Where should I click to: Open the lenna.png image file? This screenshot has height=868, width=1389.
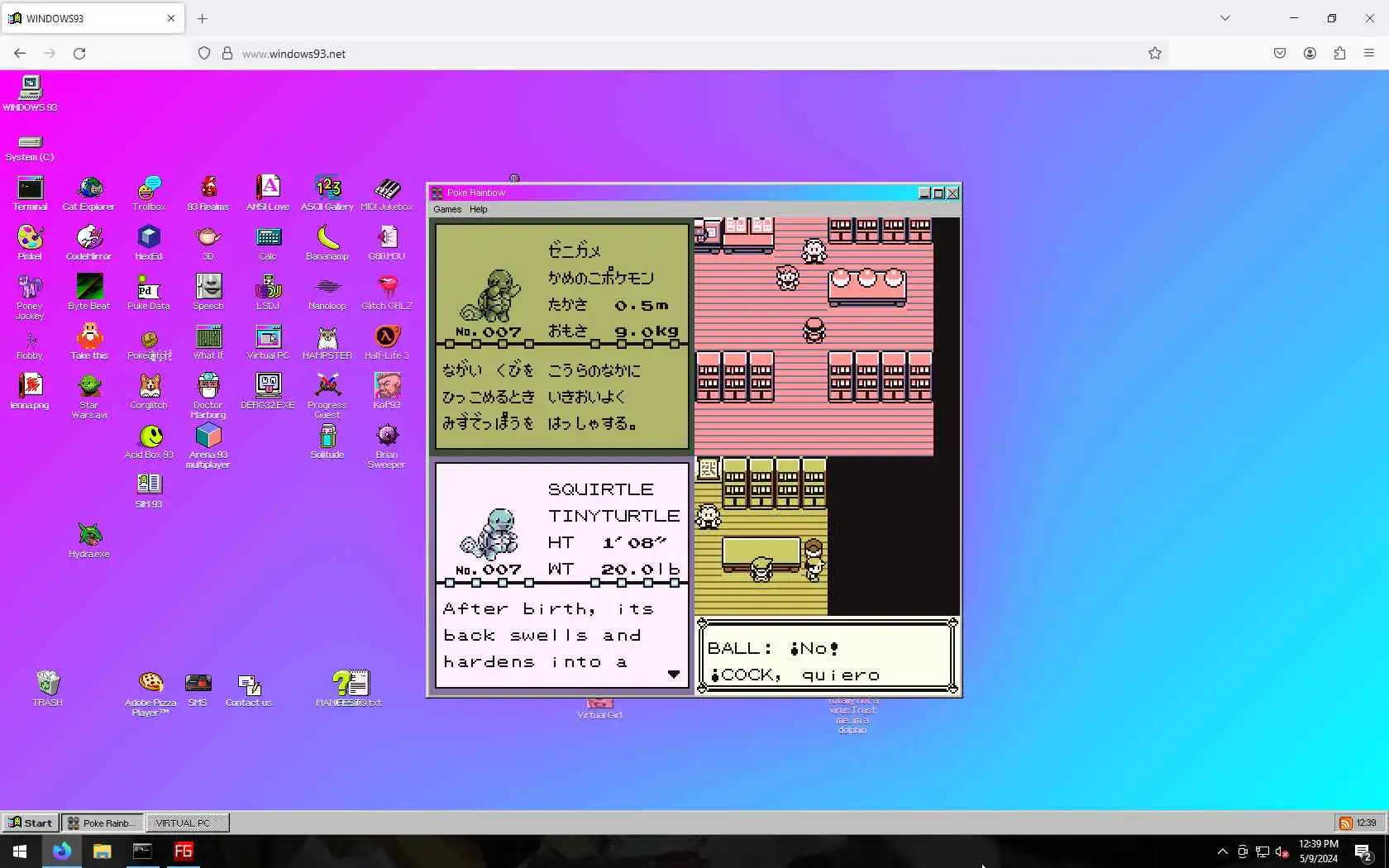pyautogui.click(x=30, y=392)
